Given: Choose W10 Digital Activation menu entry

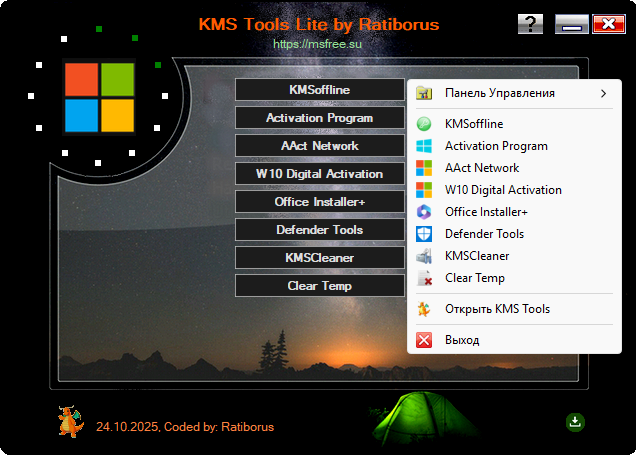Looking at the screenshot, I should pyautogui.click(x=514, y=190).
